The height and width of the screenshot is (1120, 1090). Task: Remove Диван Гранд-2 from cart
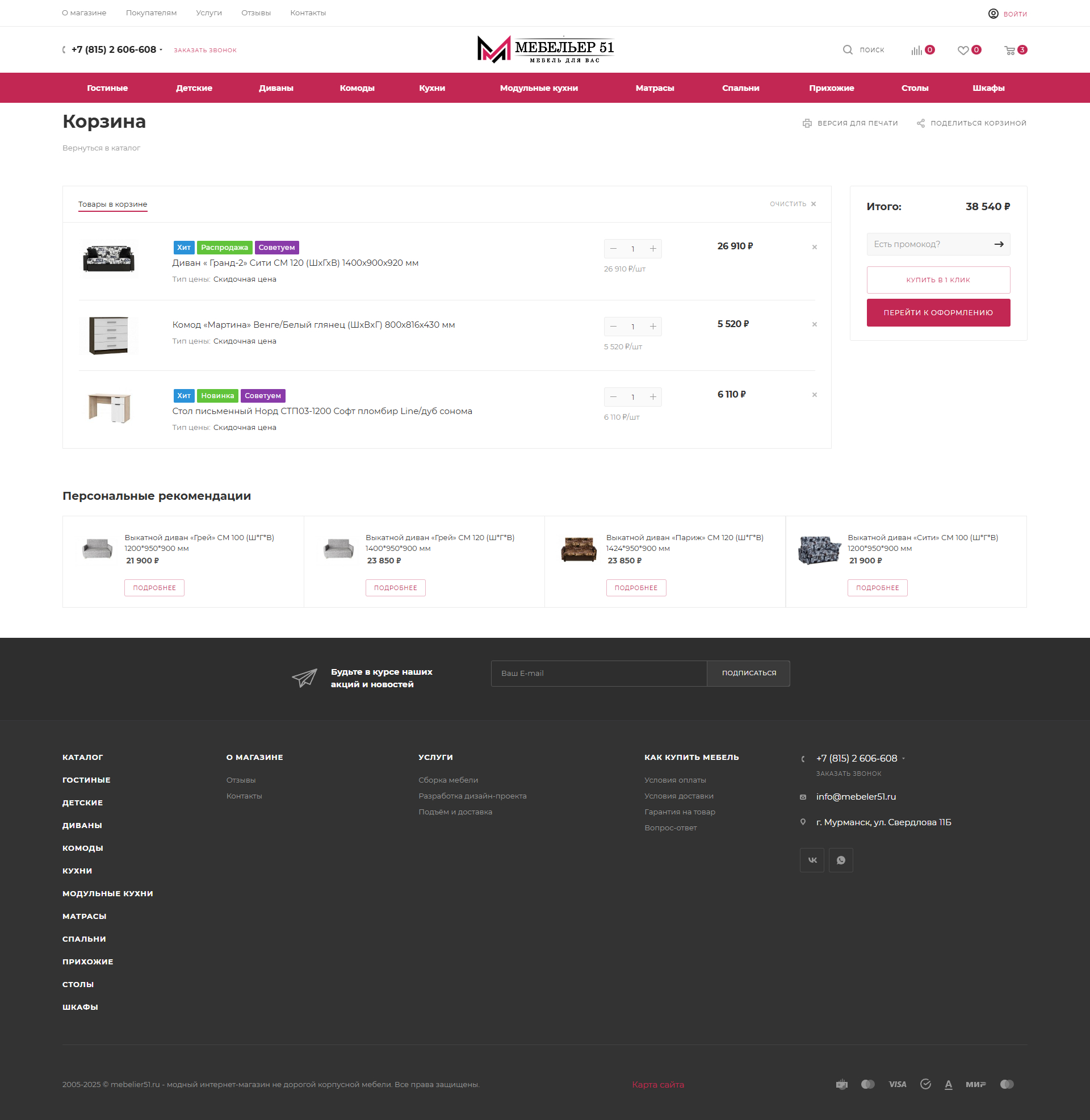(x=814, y=248)
